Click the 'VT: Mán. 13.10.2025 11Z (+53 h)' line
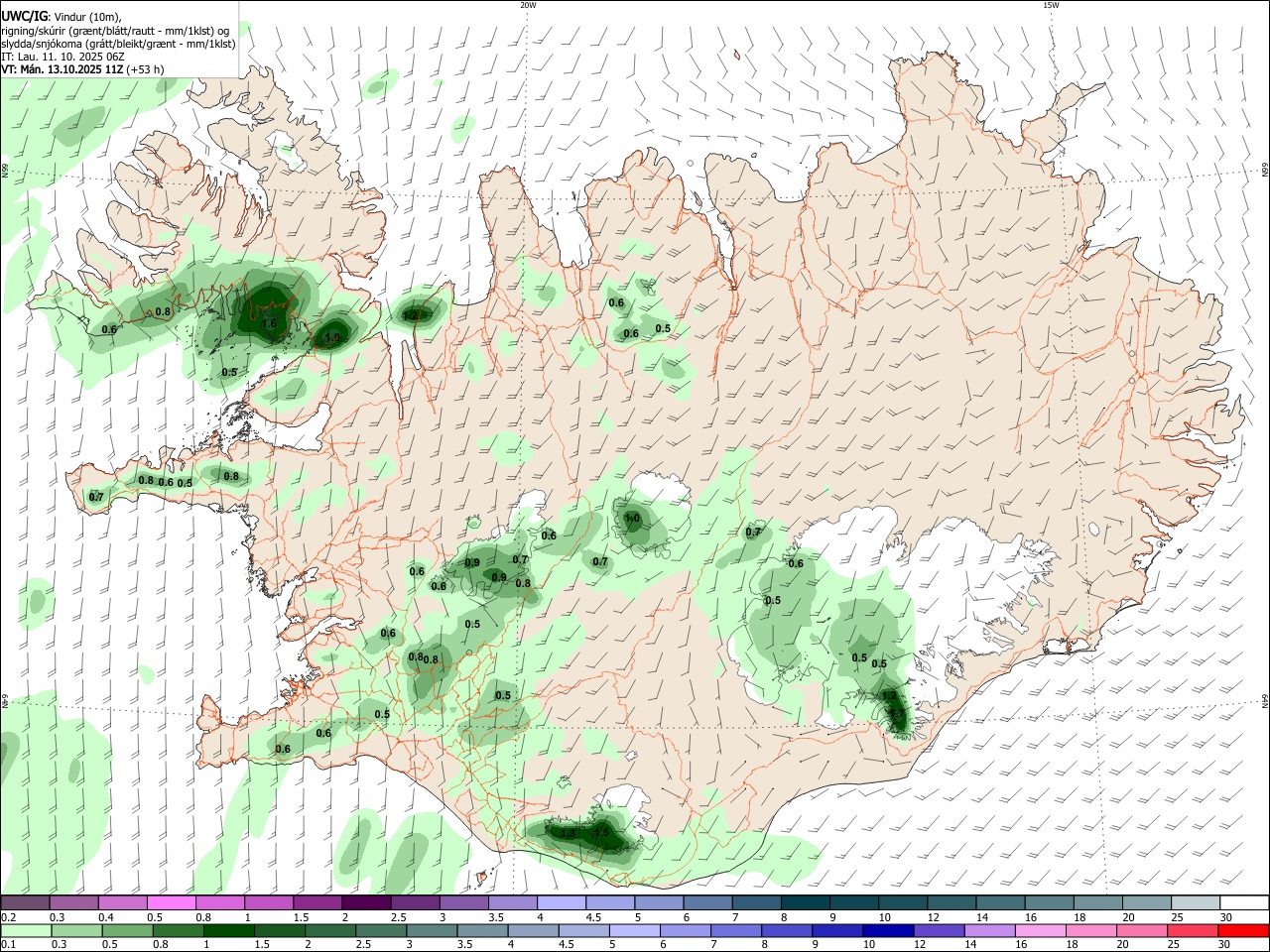The image size is (1270, 952). point(82,69)
